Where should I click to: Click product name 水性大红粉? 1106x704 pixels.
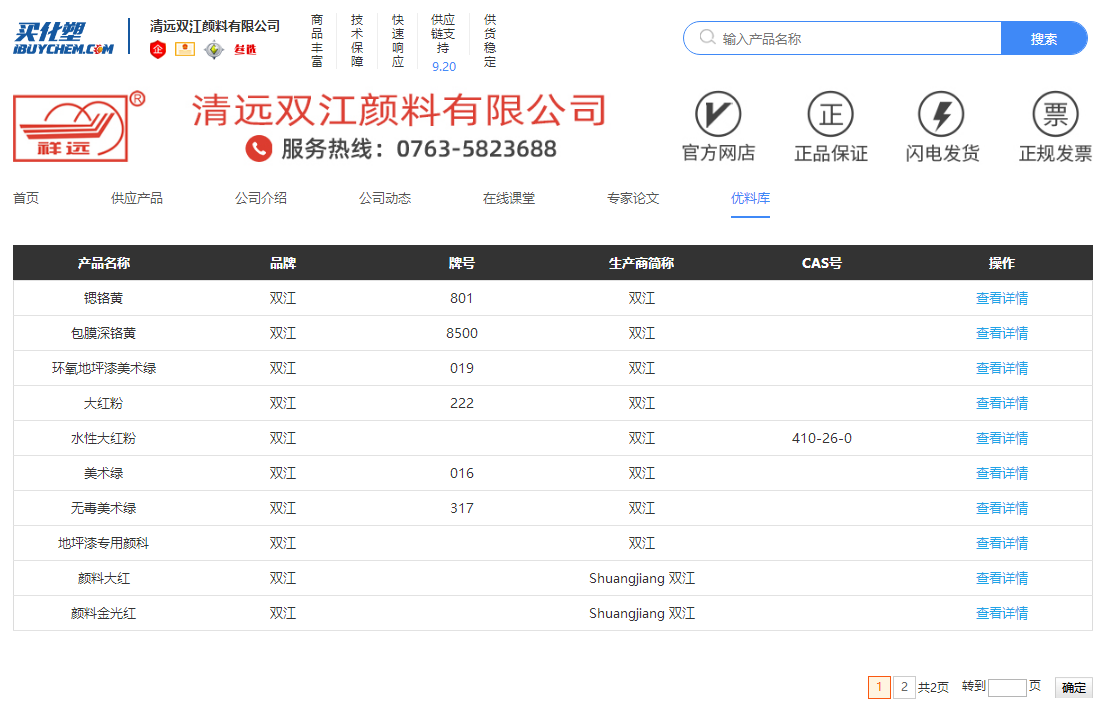[104, 438]
